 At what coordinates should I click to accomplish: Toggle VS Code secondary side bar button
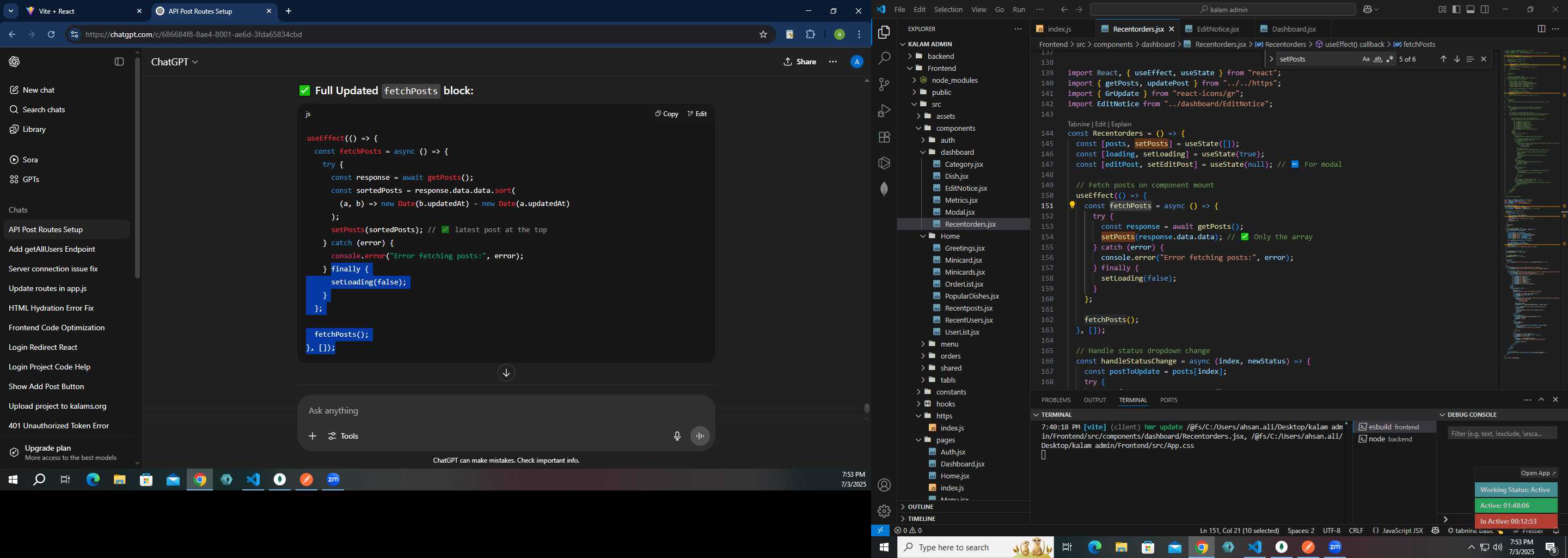tap(1485, 9)
